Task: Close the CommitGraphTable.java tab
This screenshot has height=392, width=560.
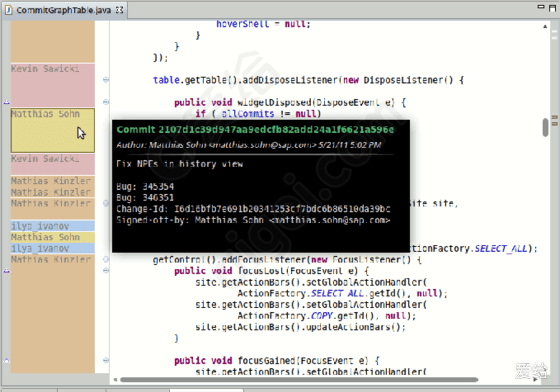Action: (120, 10)
